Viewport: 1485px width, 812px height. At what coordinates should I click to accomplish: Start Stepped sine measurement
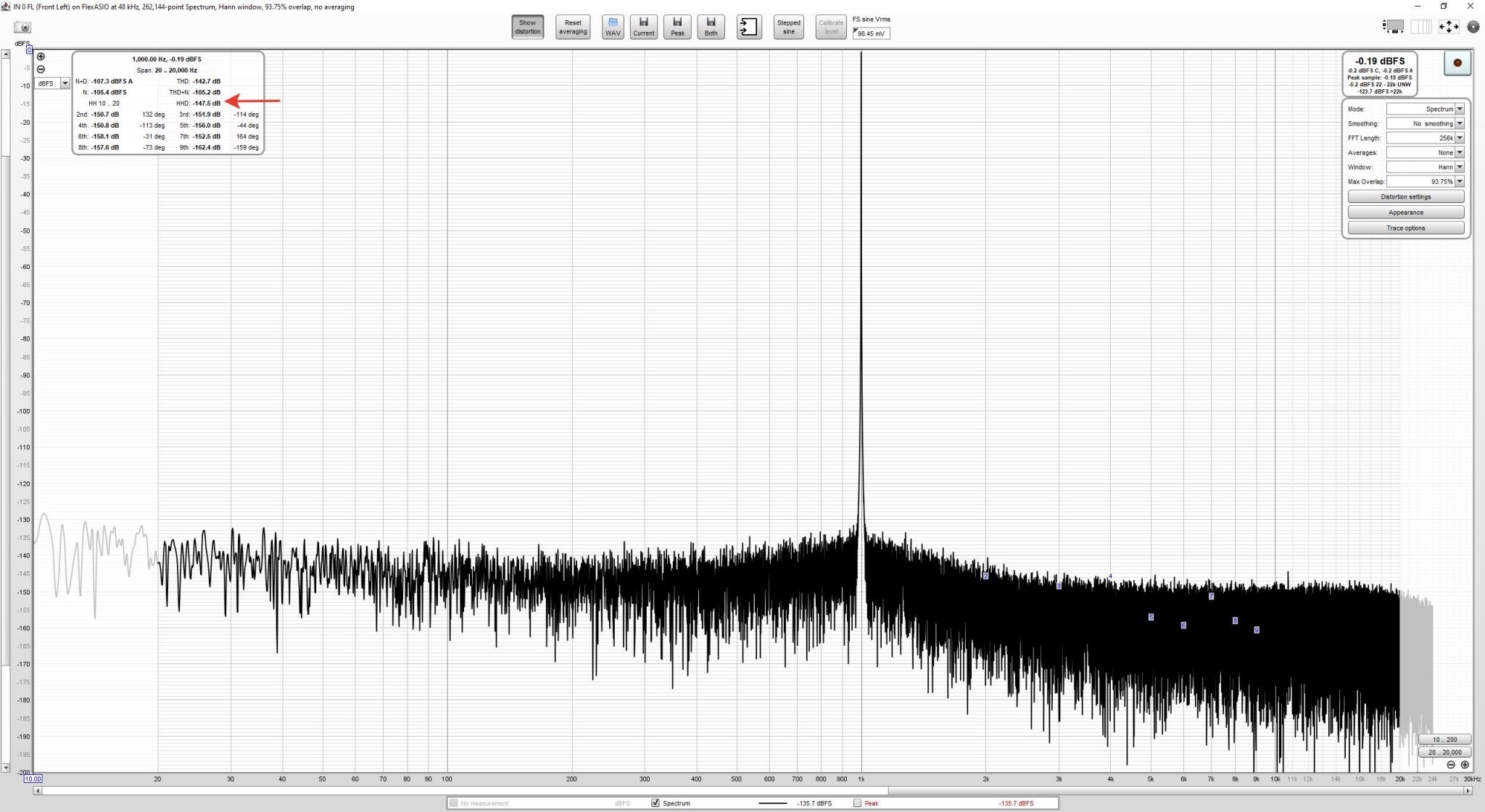(x=788, y=27)
